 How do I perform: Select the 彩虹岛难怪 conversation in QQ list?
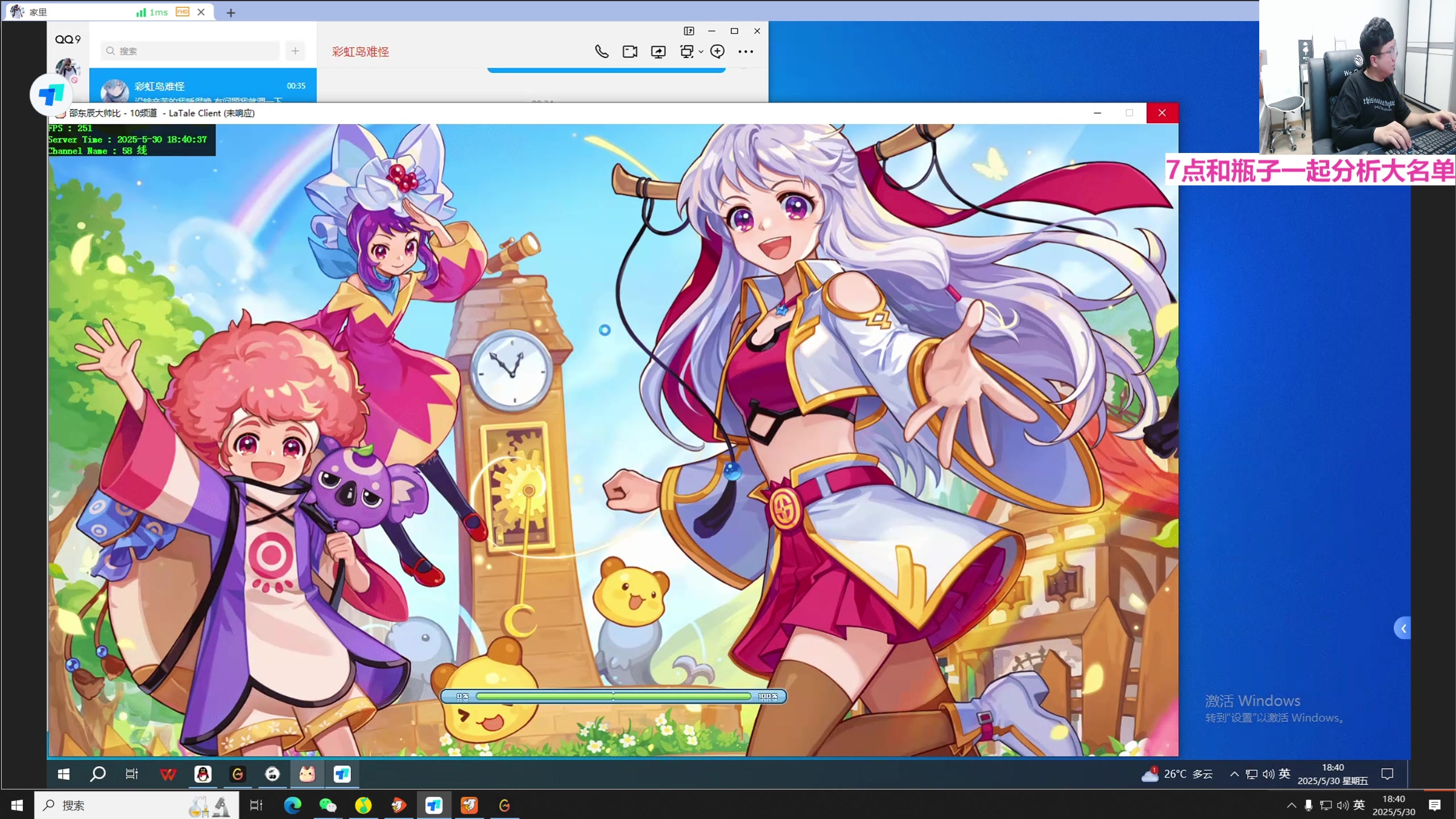click(203, 86)
